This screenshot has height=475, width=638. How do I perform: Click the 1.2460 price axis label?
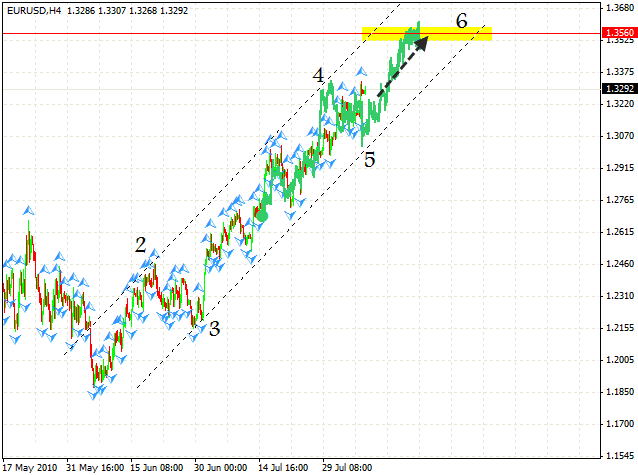tap(620, 264)
